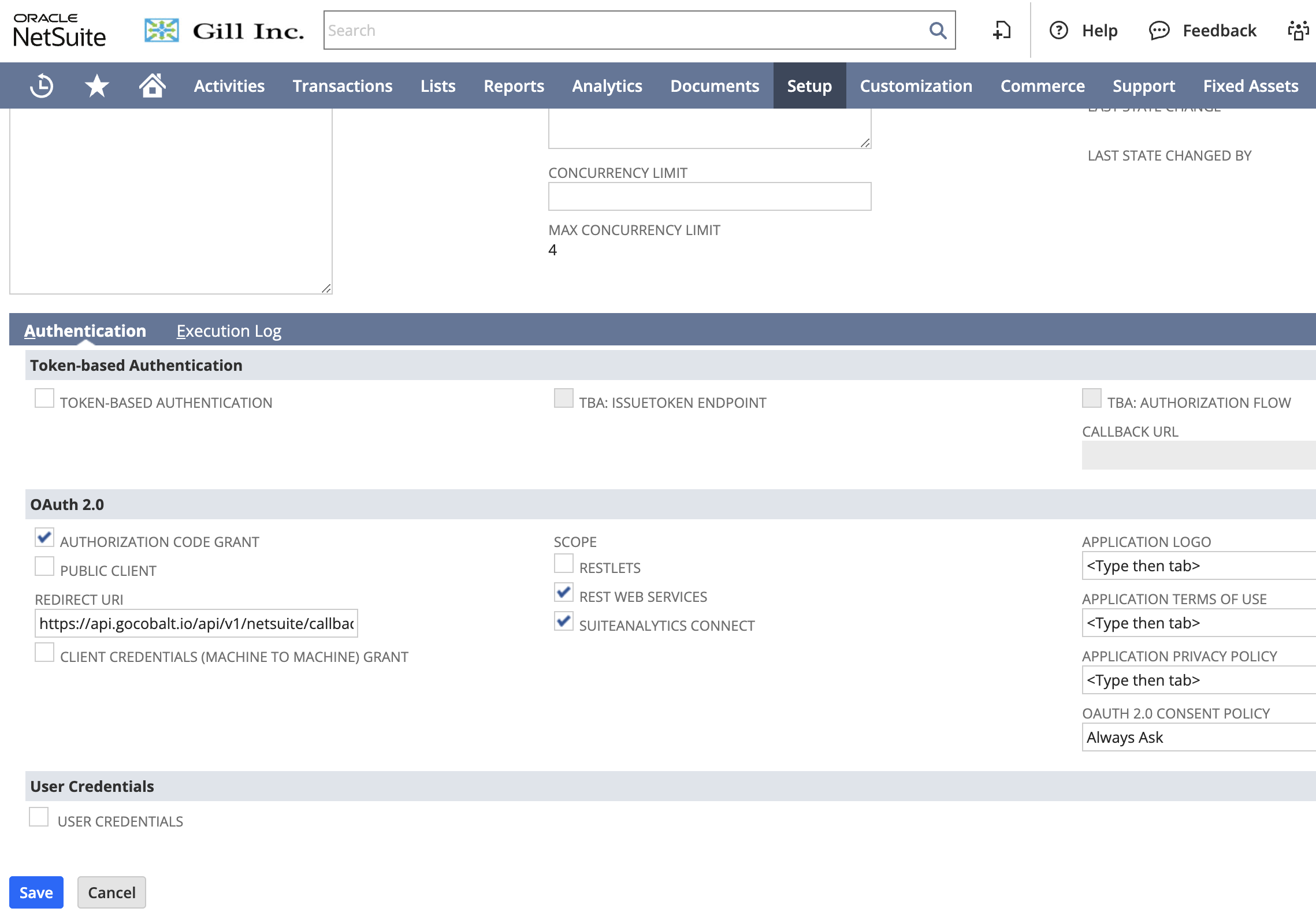The image size is (1316, 923).
Task: Open the recent records clock icon
Action: pyautogui.click(x=40, y=85)
